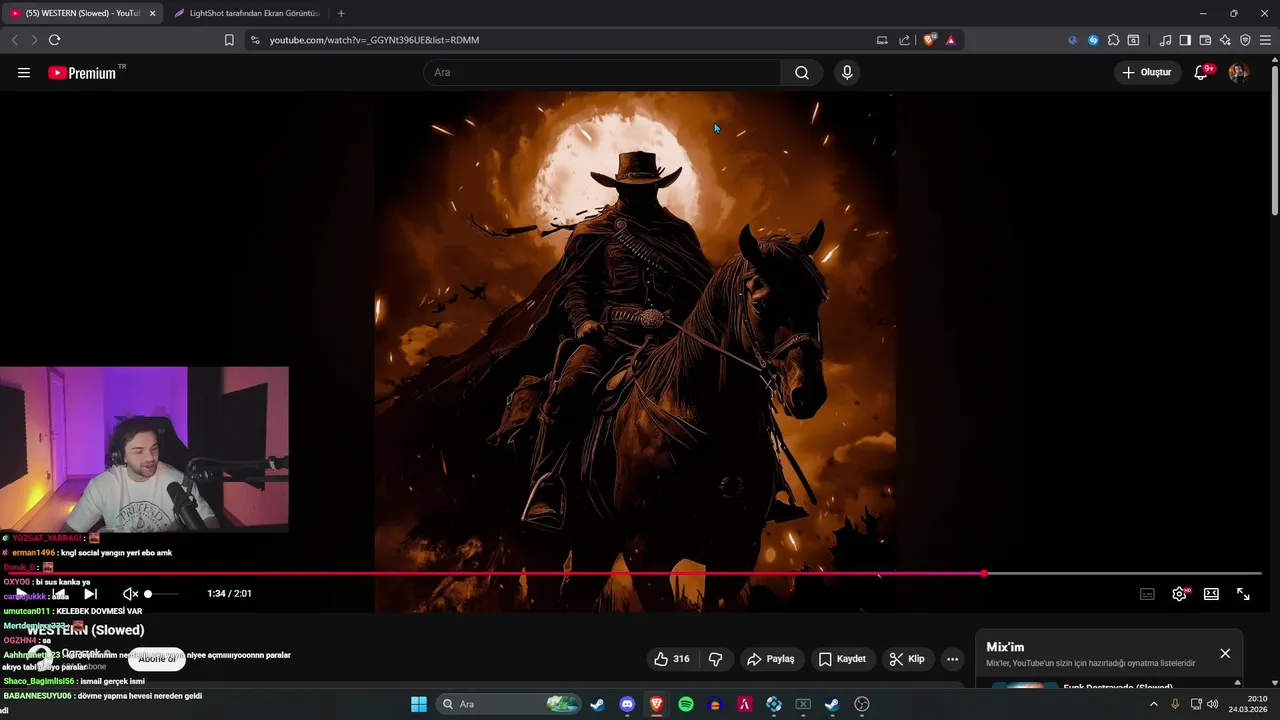1280x720 pixels.
Task: Open the browser main menu
Action: [1266, 40]
